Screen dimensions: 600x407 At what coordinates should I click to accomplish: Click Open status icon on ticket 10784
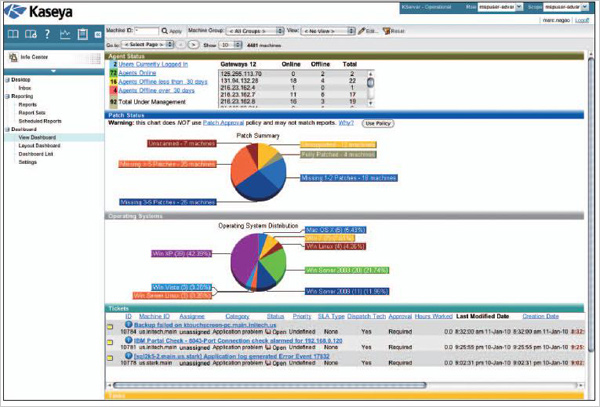(x=268, y=332)
